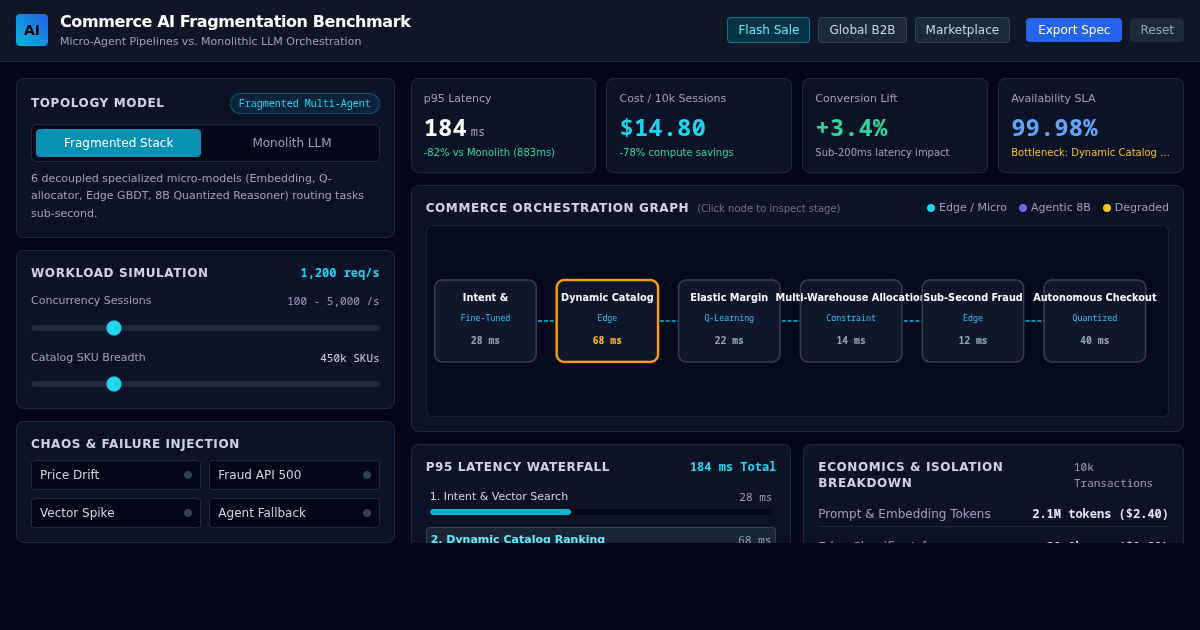Click the 1,200 req/s value
This screenshot has height=630, width=1200.
point(340,273)
